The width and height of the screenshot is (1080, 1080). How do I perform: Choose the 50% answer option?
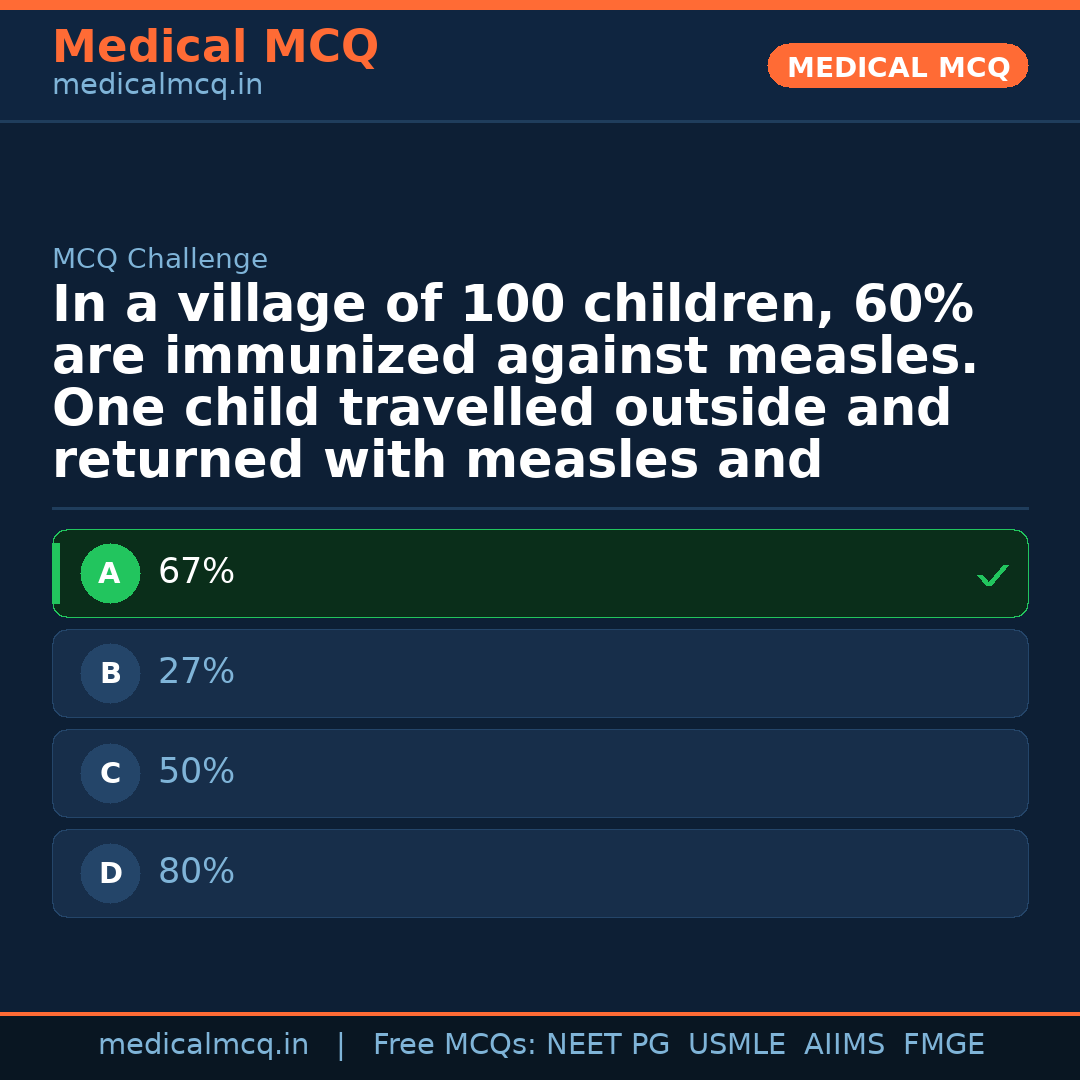coord(540,773)
